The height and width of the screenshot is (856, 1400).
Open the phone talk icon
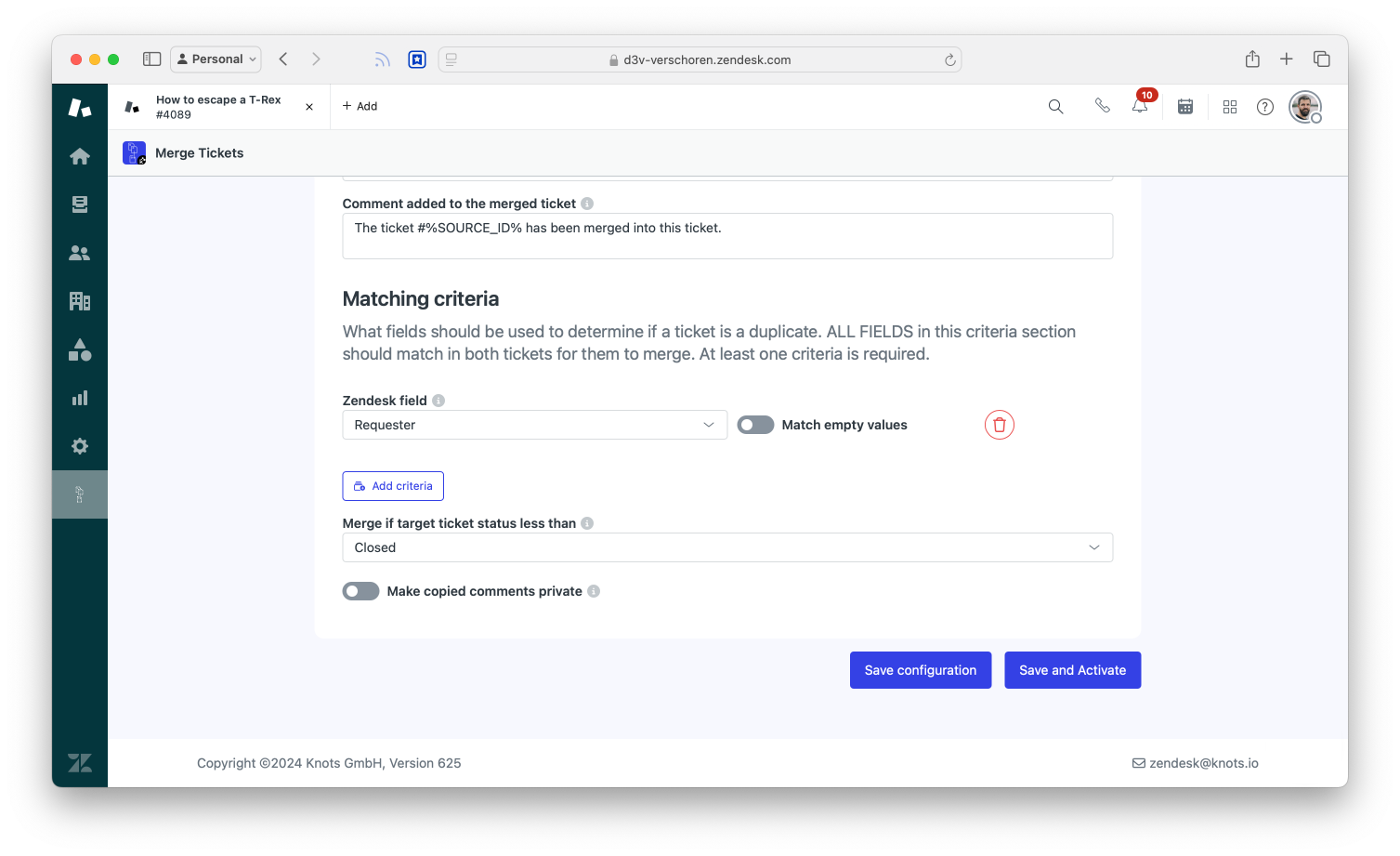click(1103, 106)
